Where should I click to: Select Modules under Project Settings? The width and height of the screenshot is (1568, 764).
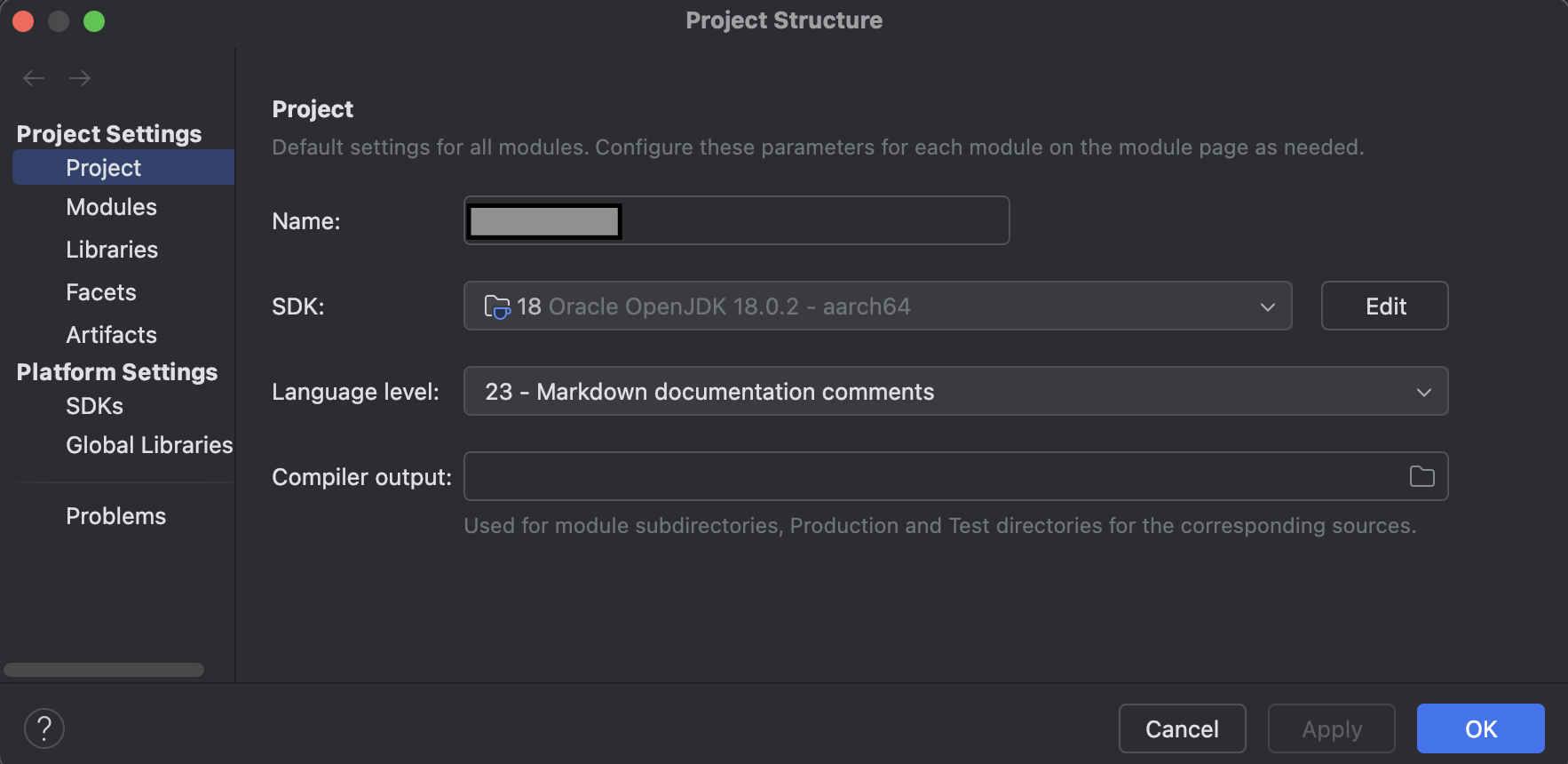point(112,206)
